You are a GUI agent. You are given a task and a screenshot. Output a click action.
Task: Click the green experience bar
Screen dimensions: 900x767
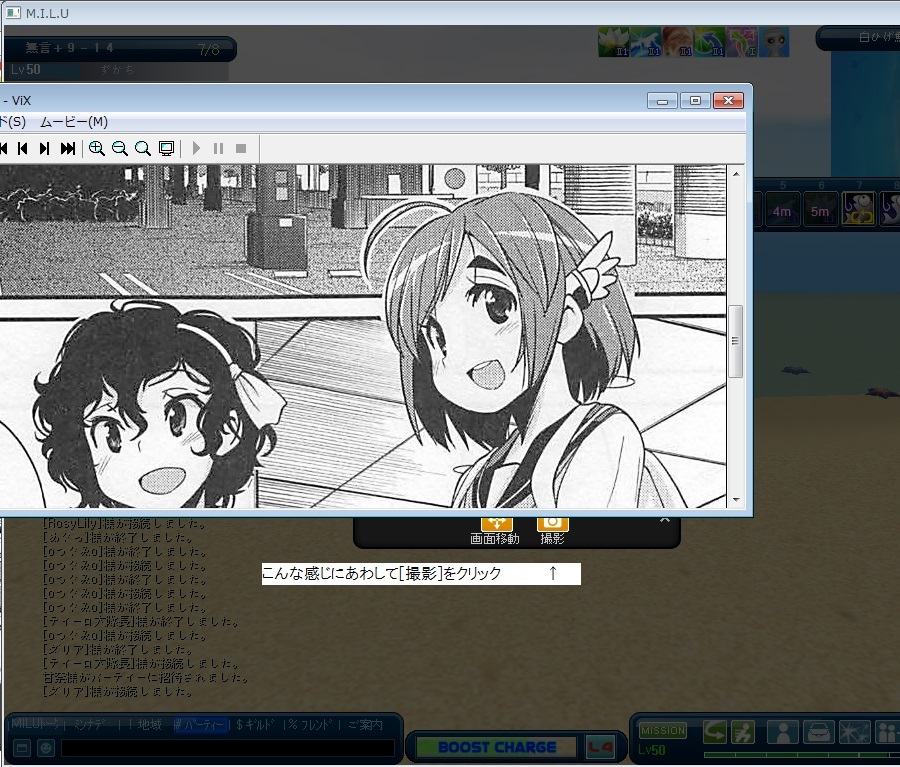click(x=802, y=755)
